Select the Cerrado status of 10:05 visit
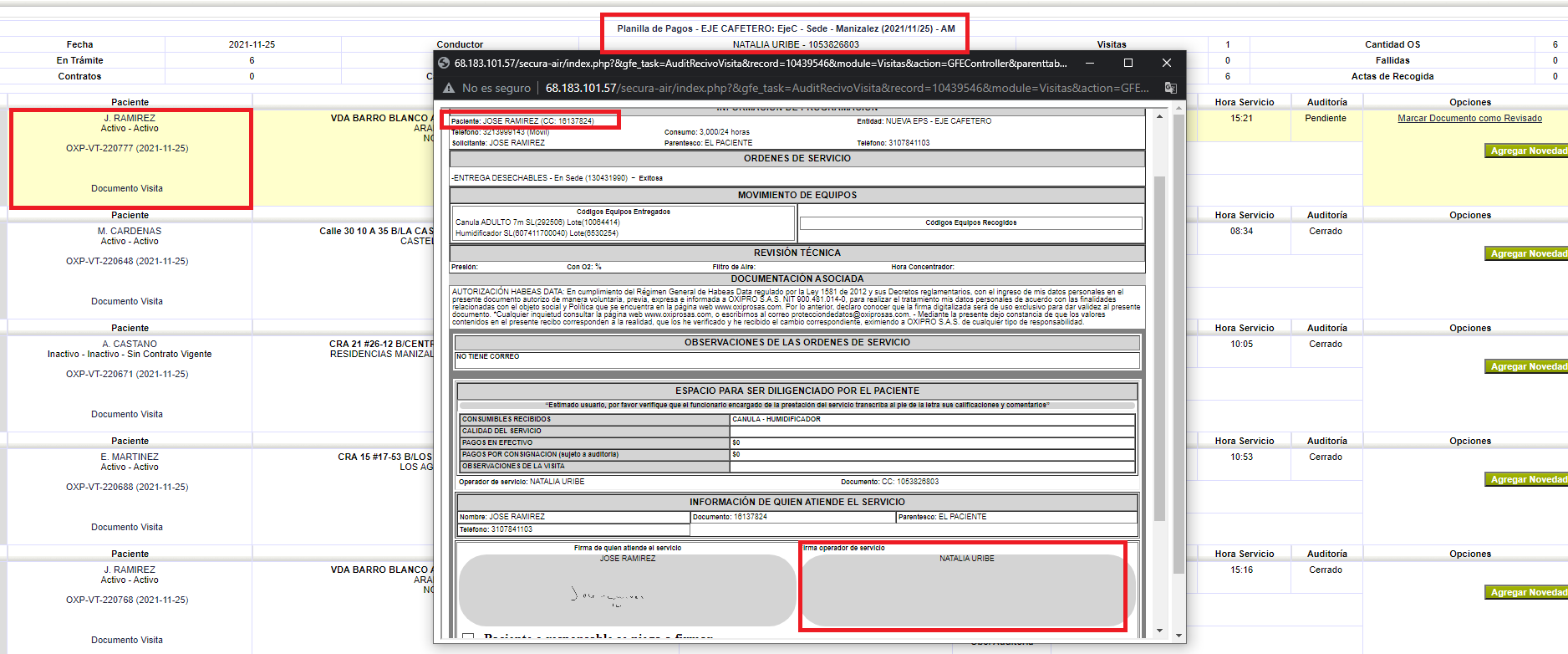Viewport: 1568px width, 654px height. [x=1326, y=344]
